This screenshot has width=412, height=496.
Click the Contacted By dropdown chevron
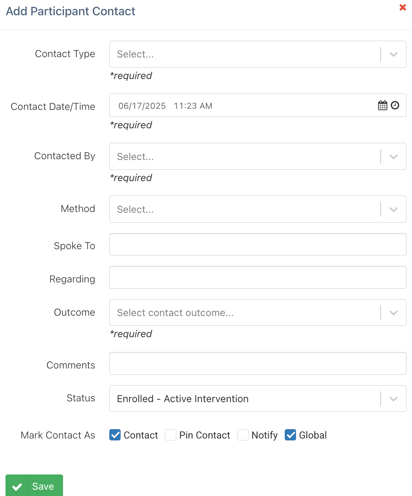(x=394, y=157)
